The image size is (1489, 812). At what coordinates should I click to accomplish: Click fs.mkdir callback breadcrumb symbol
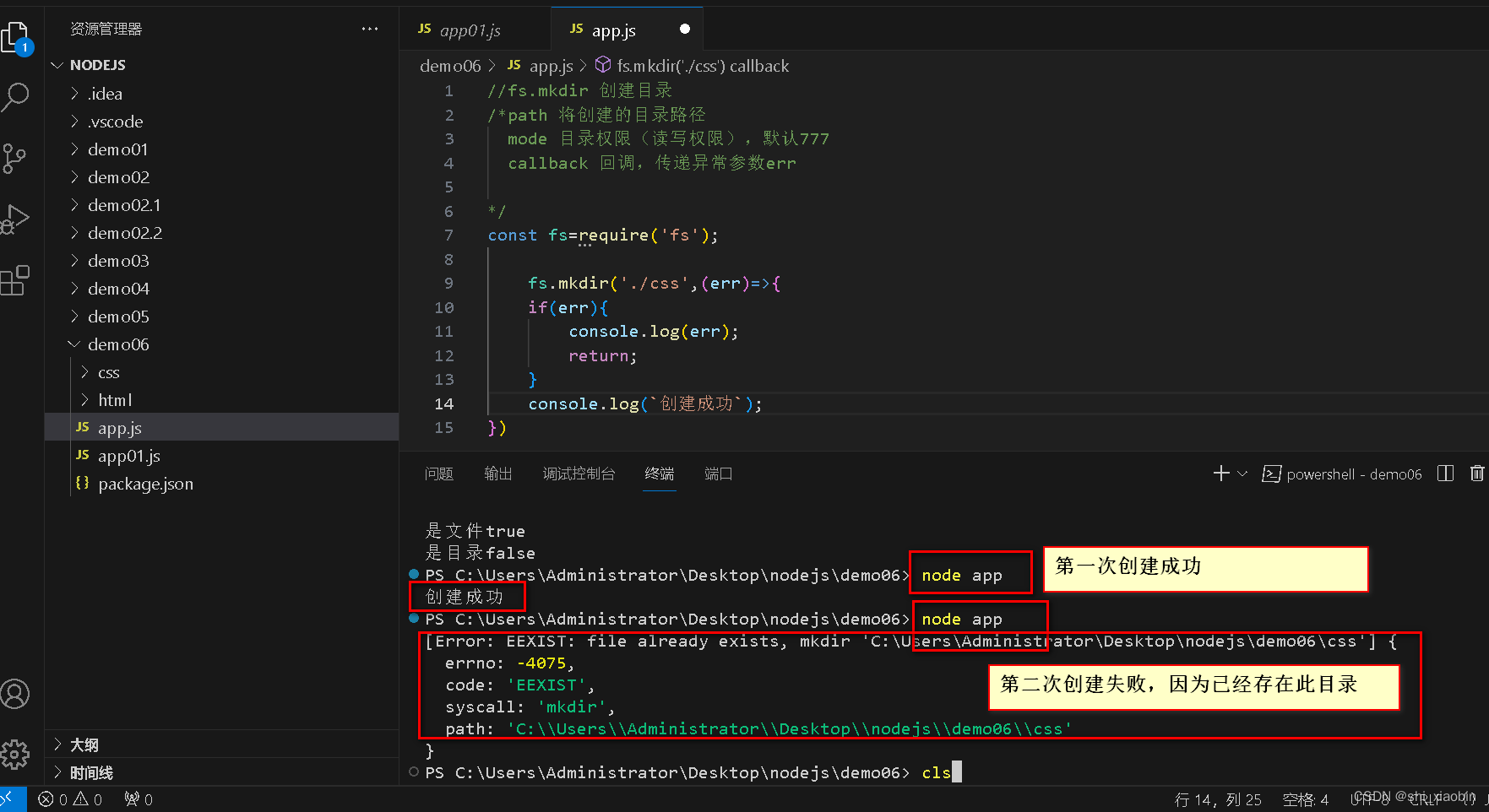693,66
